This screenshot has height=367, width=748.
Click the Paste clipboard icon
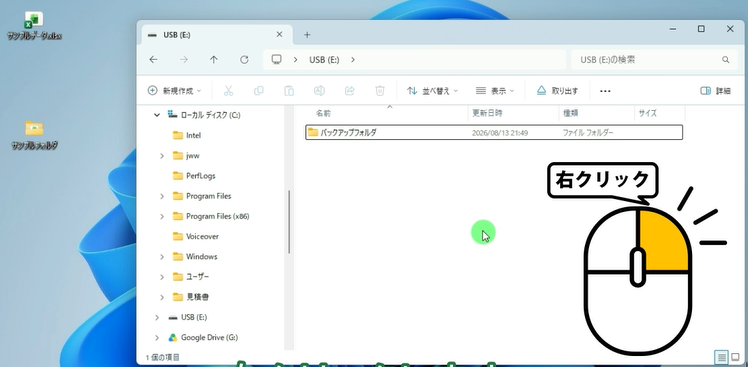[x=289, y=91]
